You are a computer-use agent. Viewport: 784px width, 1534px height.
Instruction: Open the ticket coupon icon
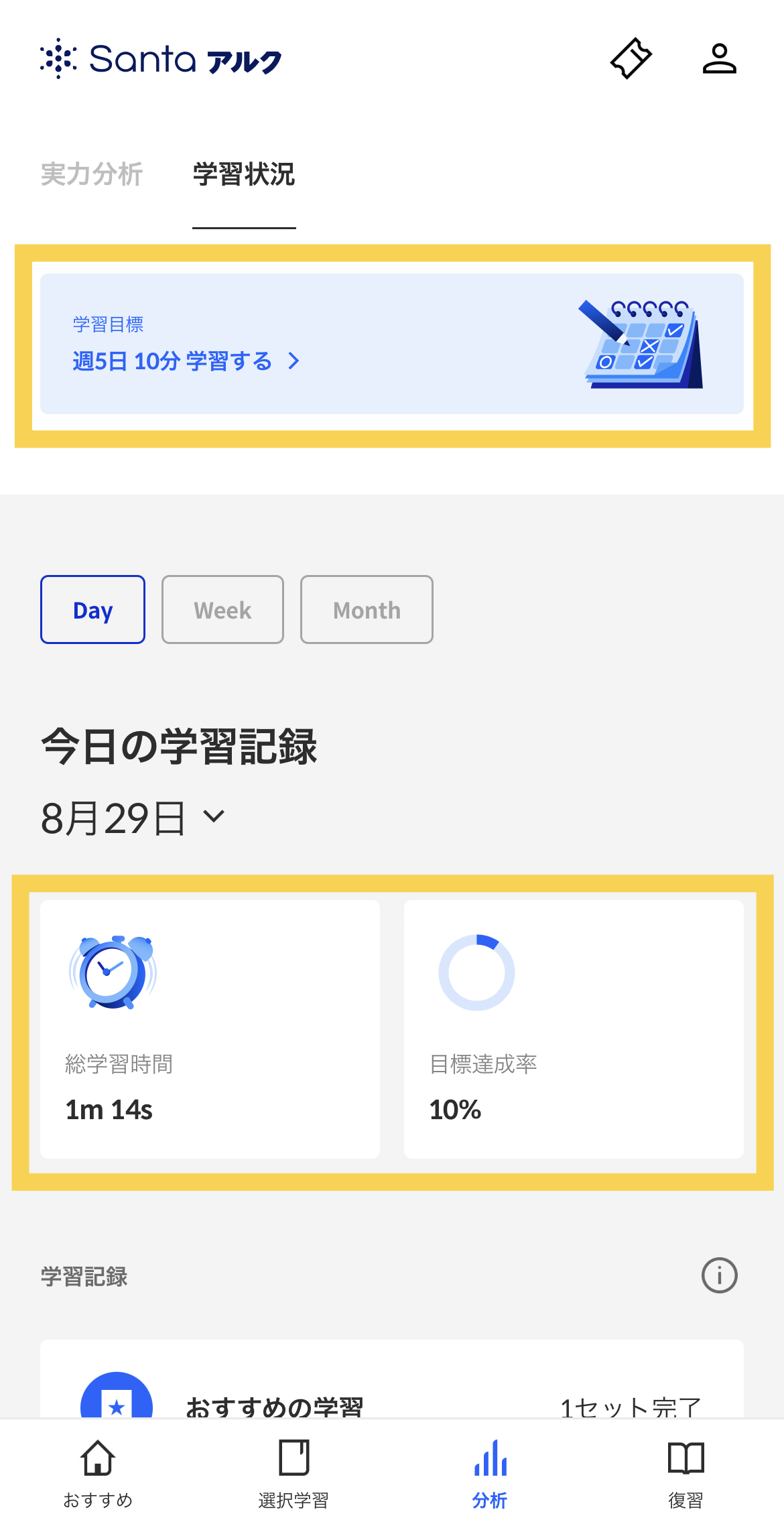click(631, 59)
